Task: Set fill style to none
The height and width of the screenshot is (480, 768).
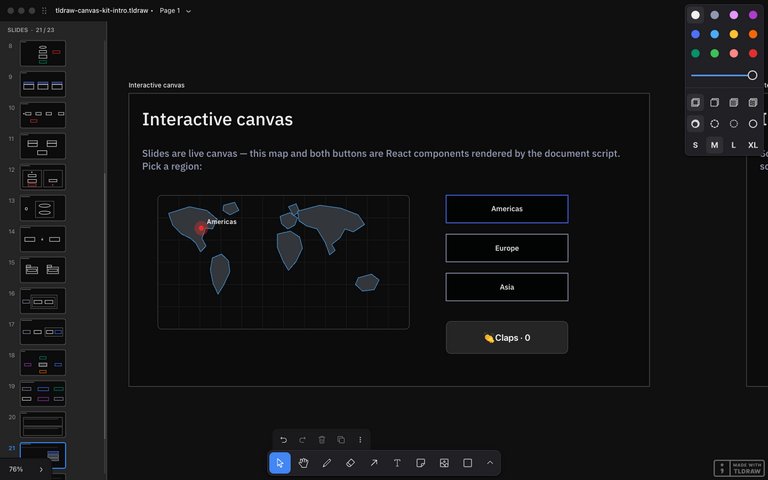Action: (x=695, y=102)
